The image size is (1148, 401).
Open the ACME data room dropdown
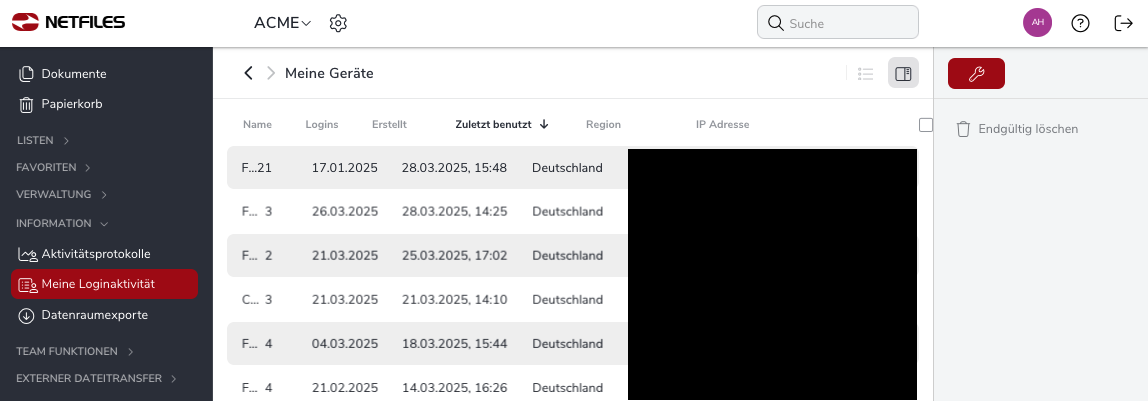pos(283,23)
